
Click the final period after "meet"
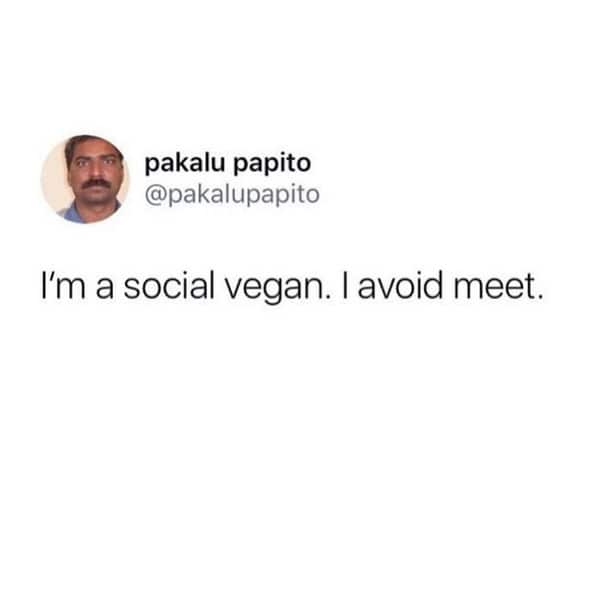tap(539, 296)
